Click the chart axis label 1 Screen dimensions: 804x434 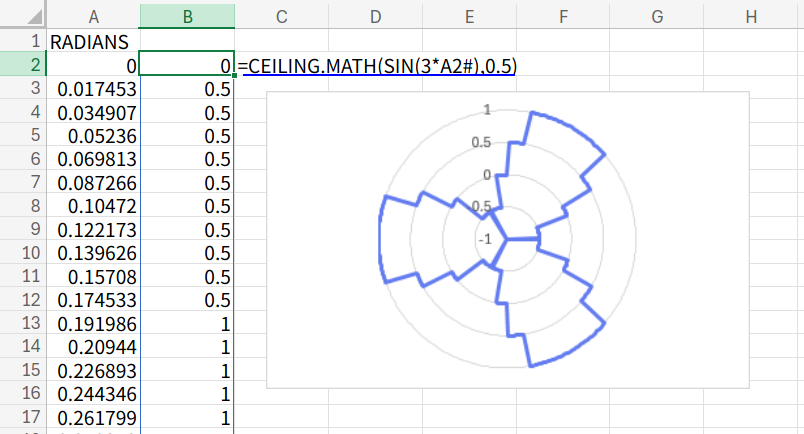pos(487,110)
